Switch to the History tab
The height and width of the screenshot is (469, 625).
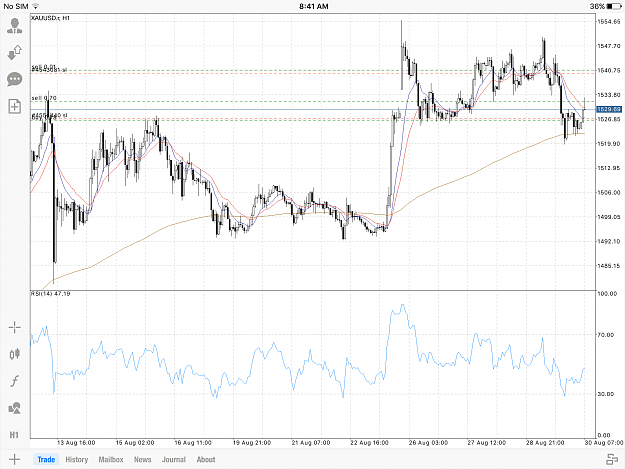[x=77, y=459]
